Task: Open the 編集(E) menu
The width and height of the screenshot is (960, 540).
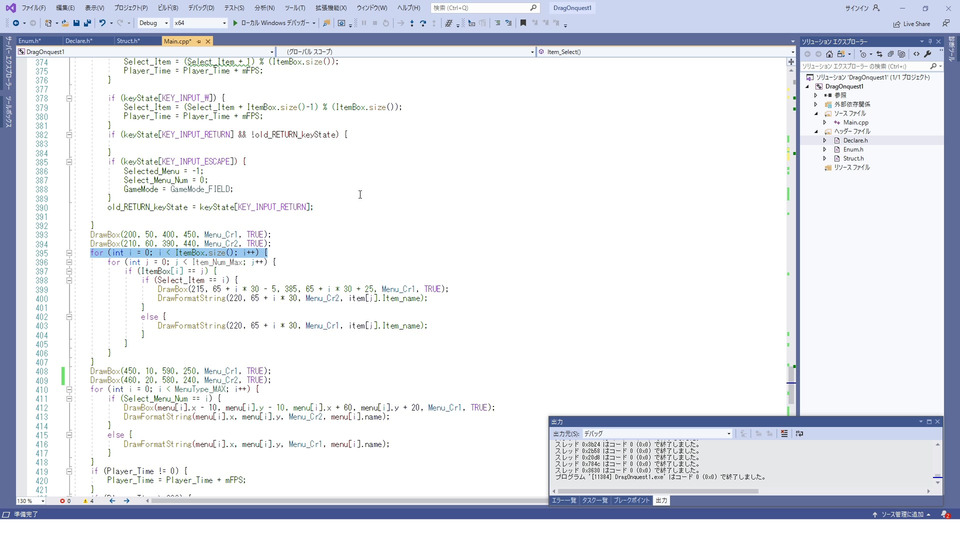Action: click(65, 8)
